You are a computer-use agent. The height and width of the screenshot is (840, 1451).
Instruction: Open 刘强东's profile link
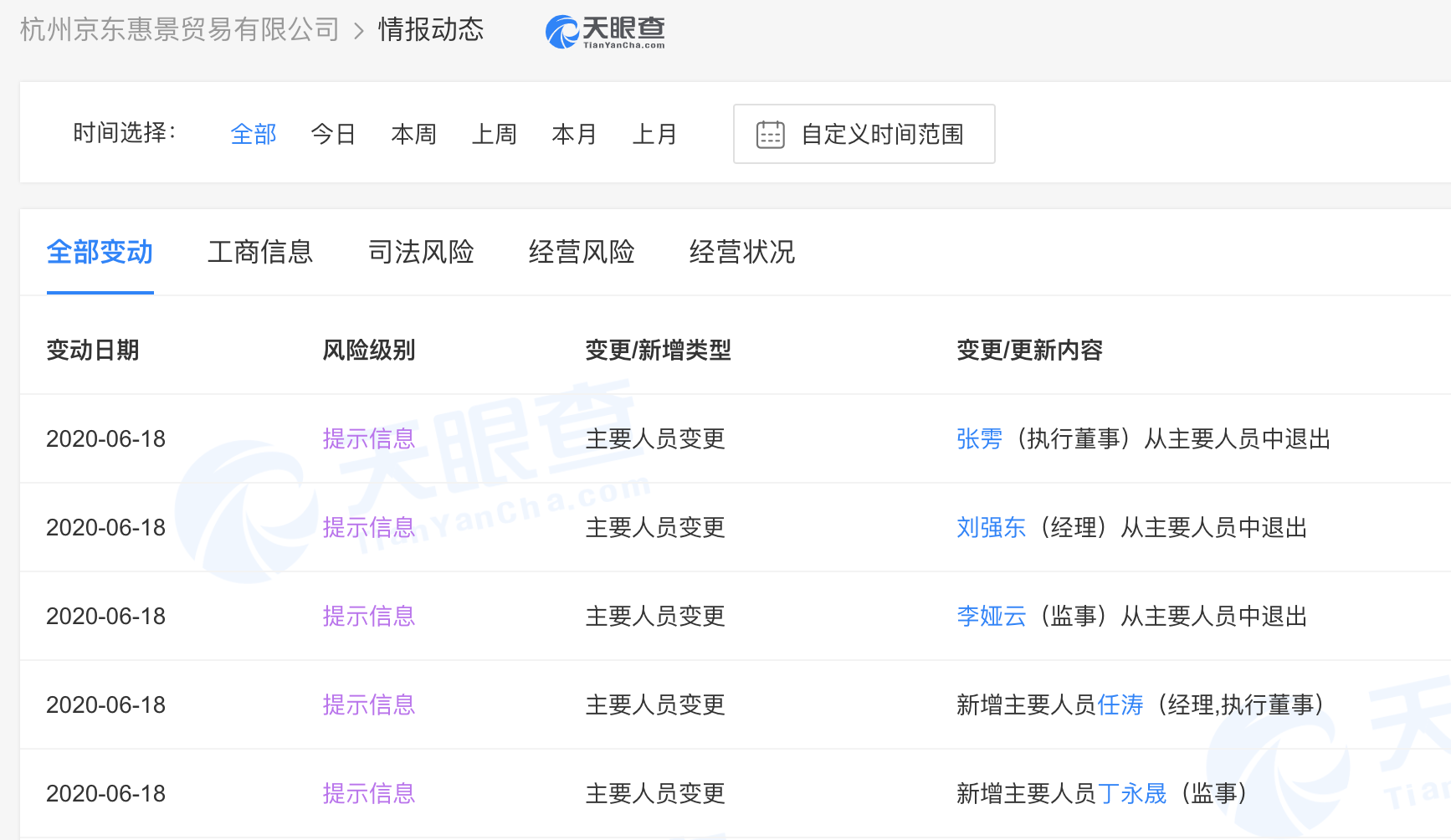coord(991,527)
